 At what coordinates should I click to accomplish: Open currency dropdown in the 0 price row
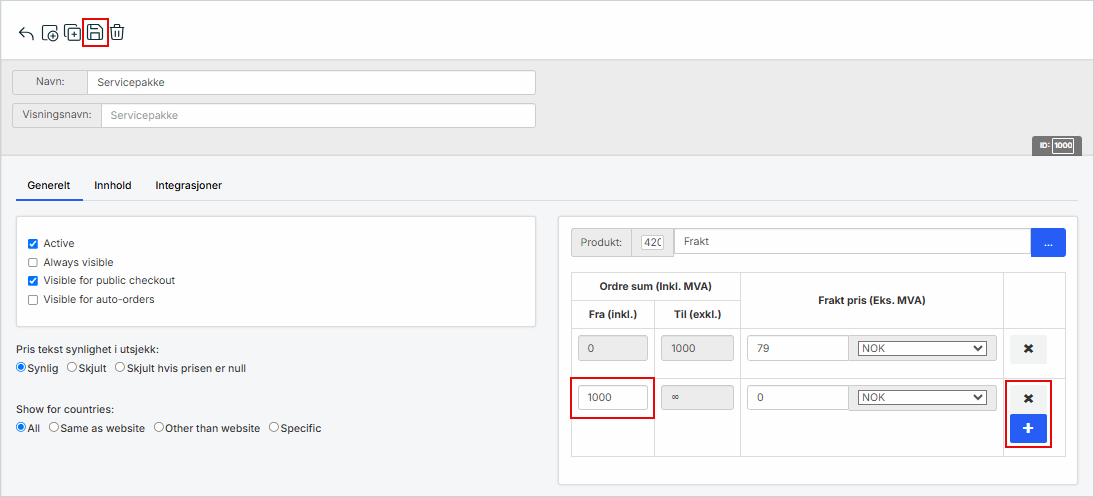pyautogui.click(x=922, y=398)
